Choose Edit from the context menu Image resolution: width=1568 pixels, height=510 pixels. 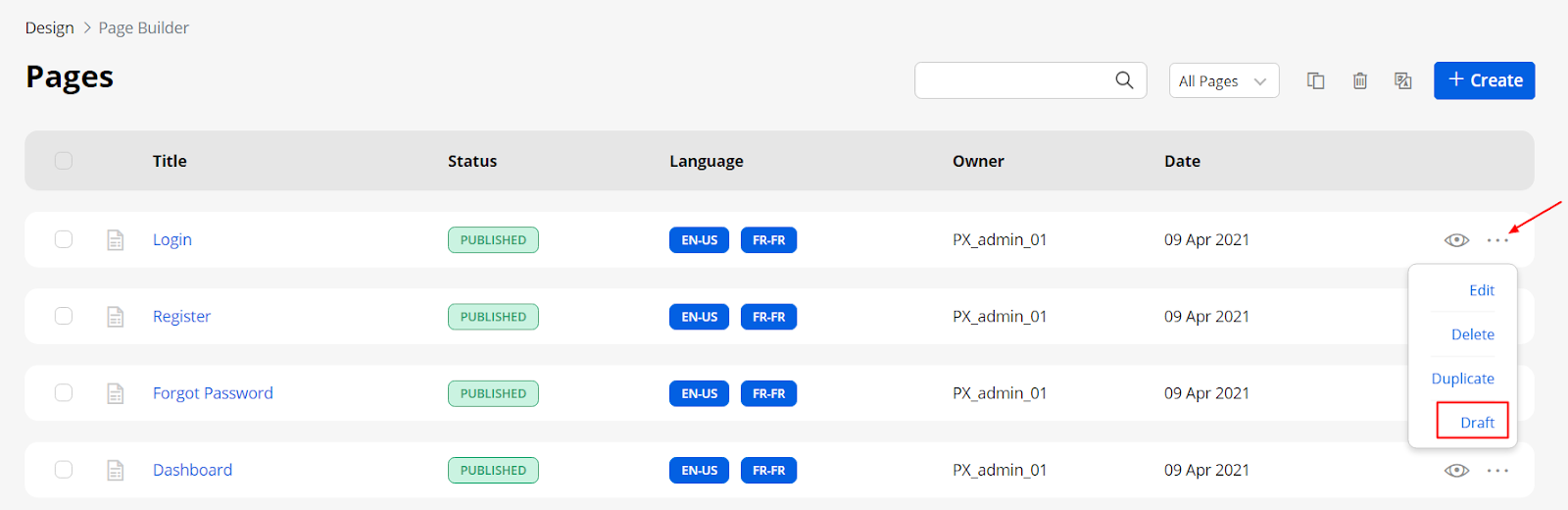point(1481,290)
